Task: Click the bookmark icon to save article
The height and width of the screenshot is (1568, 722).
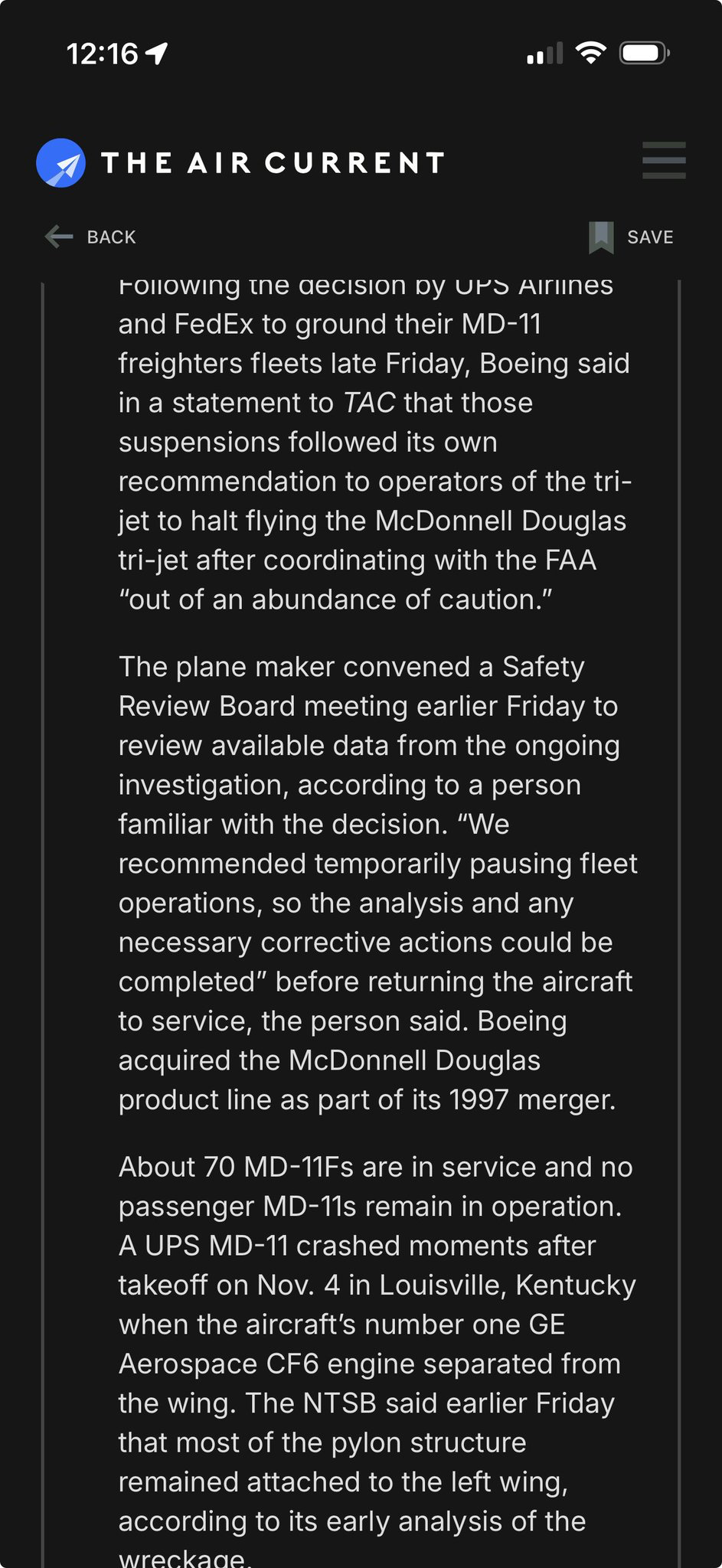Action: 601,237
